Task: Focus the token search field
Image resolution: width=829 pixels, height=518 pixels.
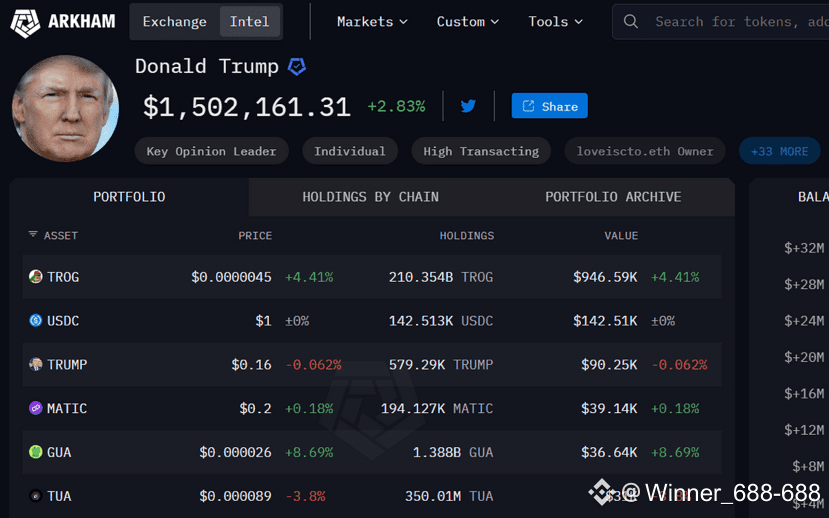Action: (x=720, y=22)
